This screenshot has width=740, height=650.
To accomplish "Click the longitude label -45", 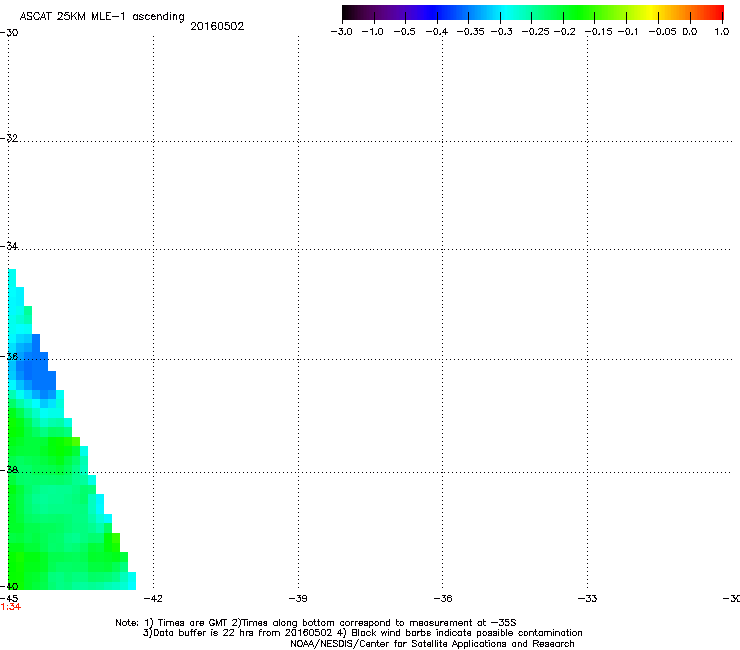I will tap(8, 599).
